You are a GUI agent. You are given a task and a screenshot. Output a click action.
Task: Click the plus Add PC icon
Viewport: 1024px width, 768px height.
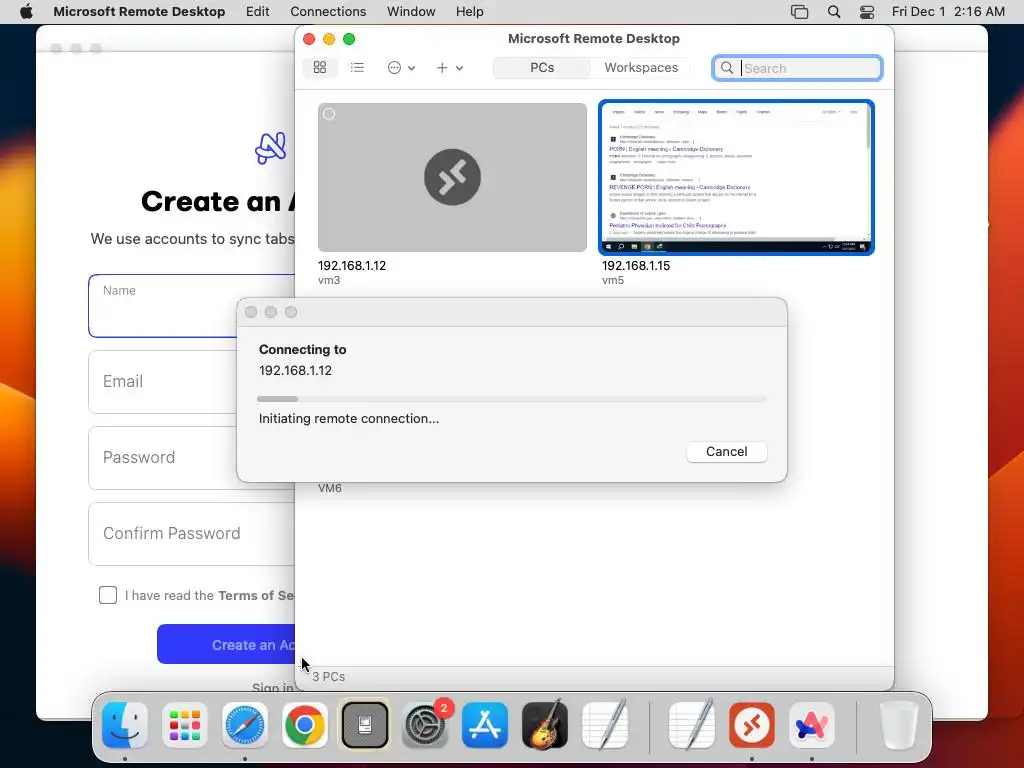pyautogui.click(x=442, y=68)
